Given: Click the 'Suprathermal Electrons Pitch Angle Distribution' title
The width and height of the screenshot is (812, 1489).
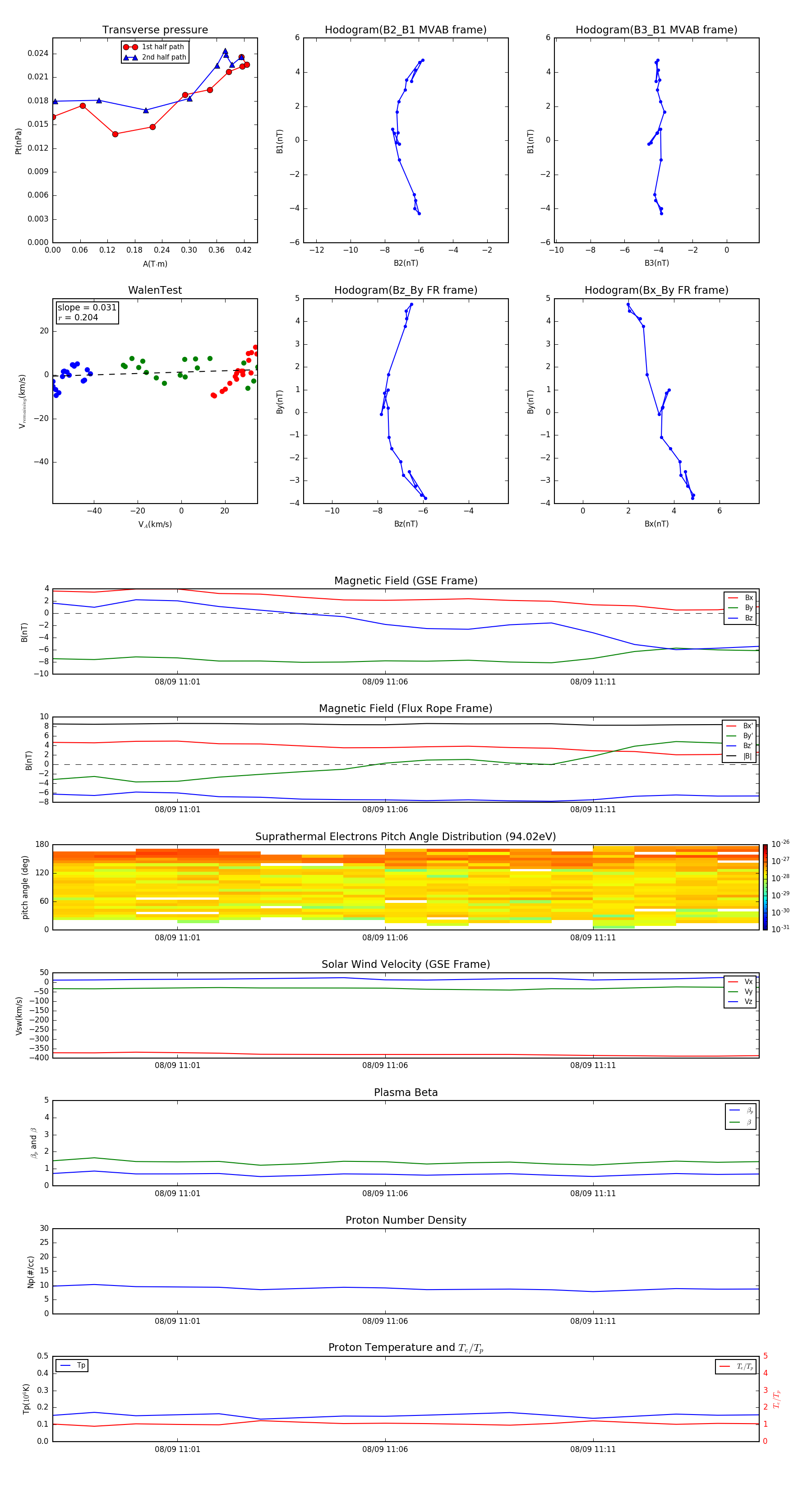Looking at the screenshot, I should click(x=405, y=837).
